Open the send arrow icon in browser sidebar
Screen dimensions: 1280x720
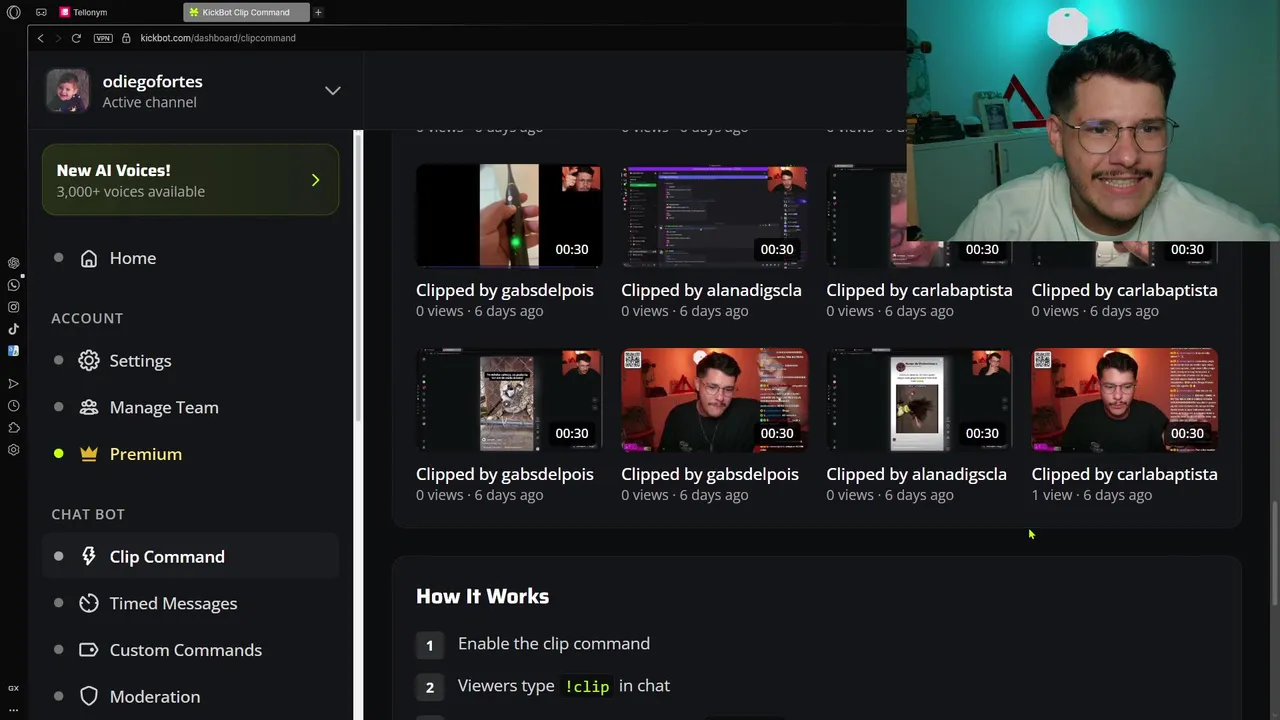point(13,384)
